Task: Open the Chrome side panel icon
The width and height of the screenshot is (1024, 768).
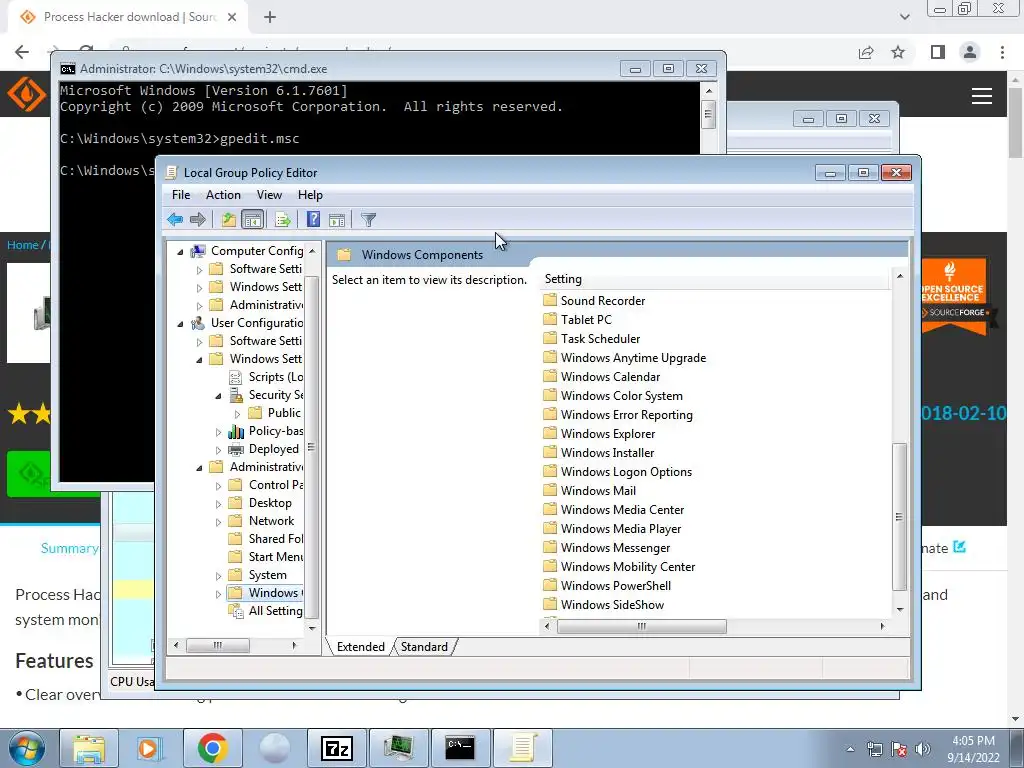Action: tap(938, 52)
